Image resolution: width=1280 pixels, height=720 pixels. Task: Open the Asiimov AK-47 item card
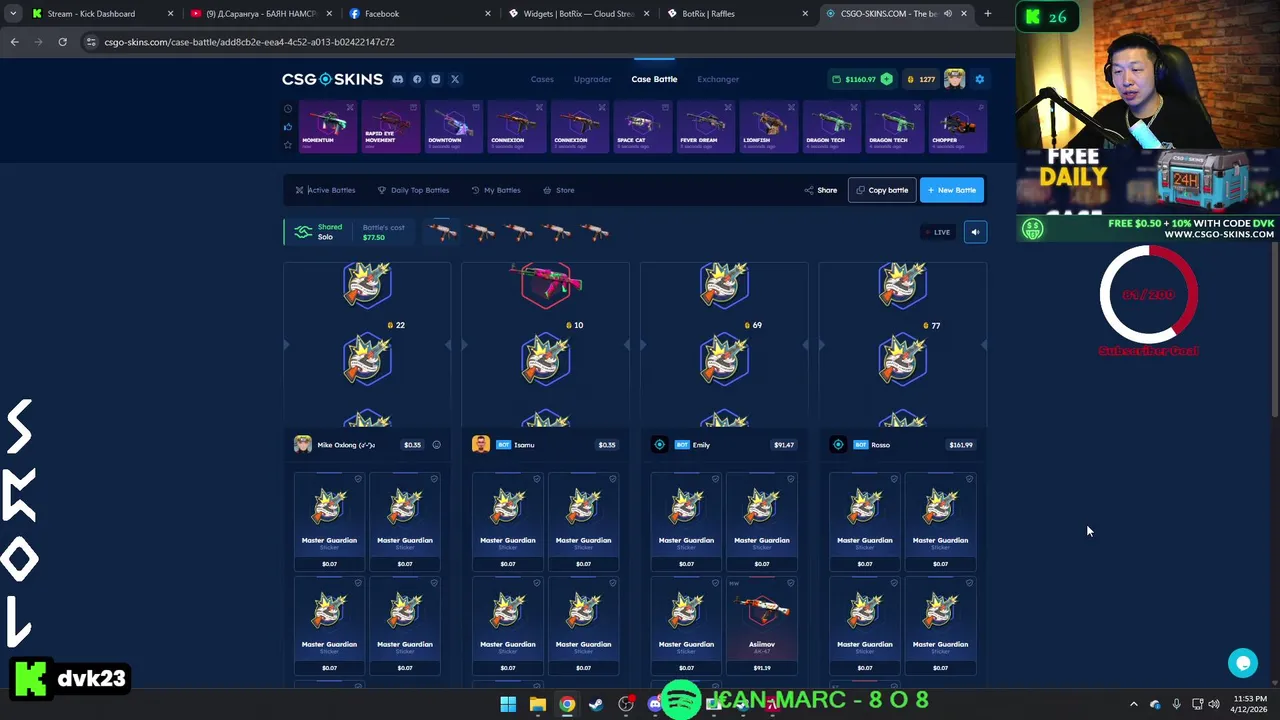click(762, 626)
